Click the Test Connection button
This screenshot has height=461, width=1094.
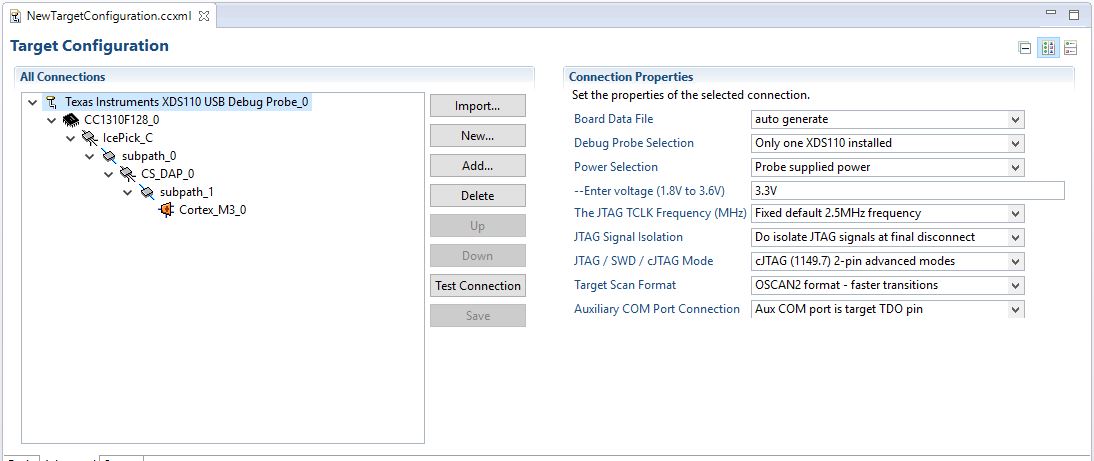[478, 286]
